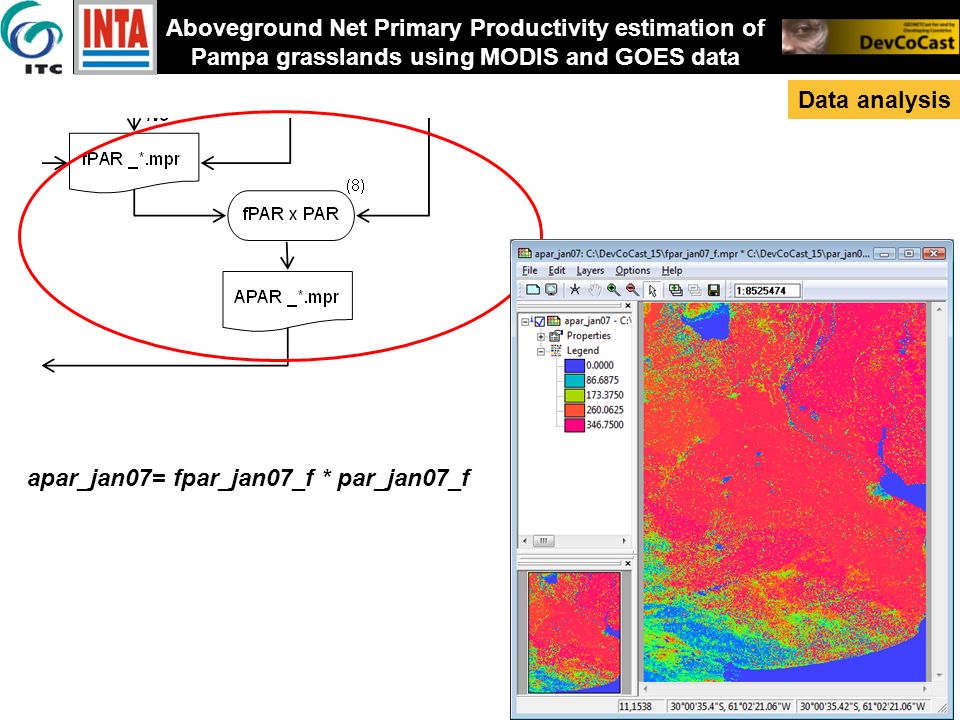Click the Entire Map toolbar icon
Screen dimensions: 960x720
tap(533, 290)
